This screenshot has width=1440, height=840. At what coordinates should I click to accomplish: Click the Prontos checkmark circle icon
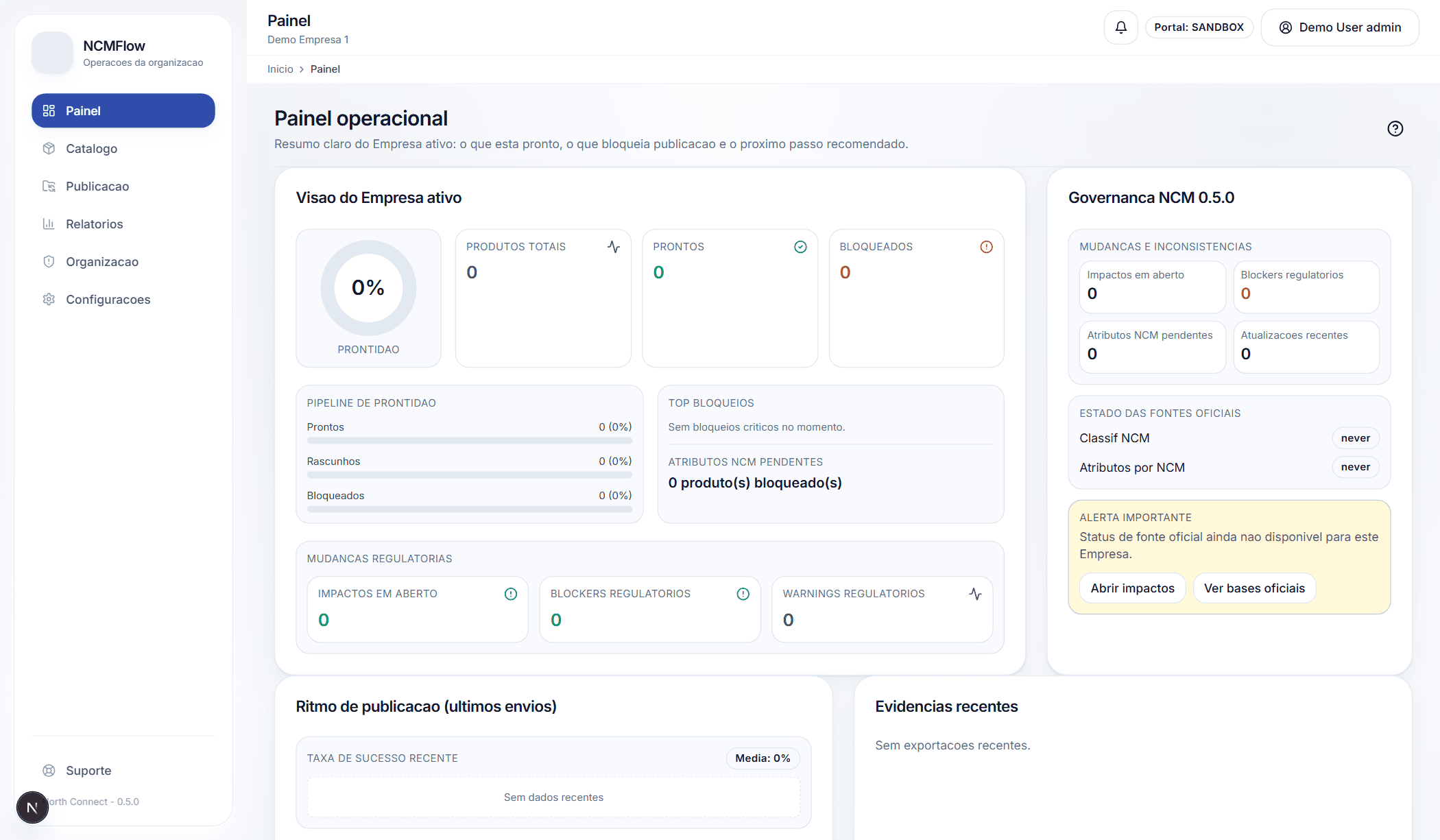[x=800, y=247]
